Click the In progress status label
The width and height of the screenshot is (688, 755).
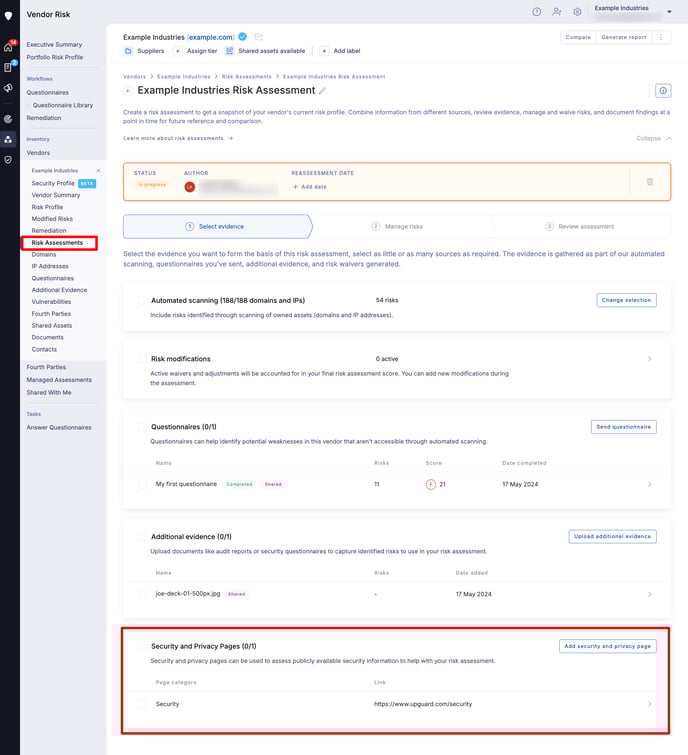[152, 185]
